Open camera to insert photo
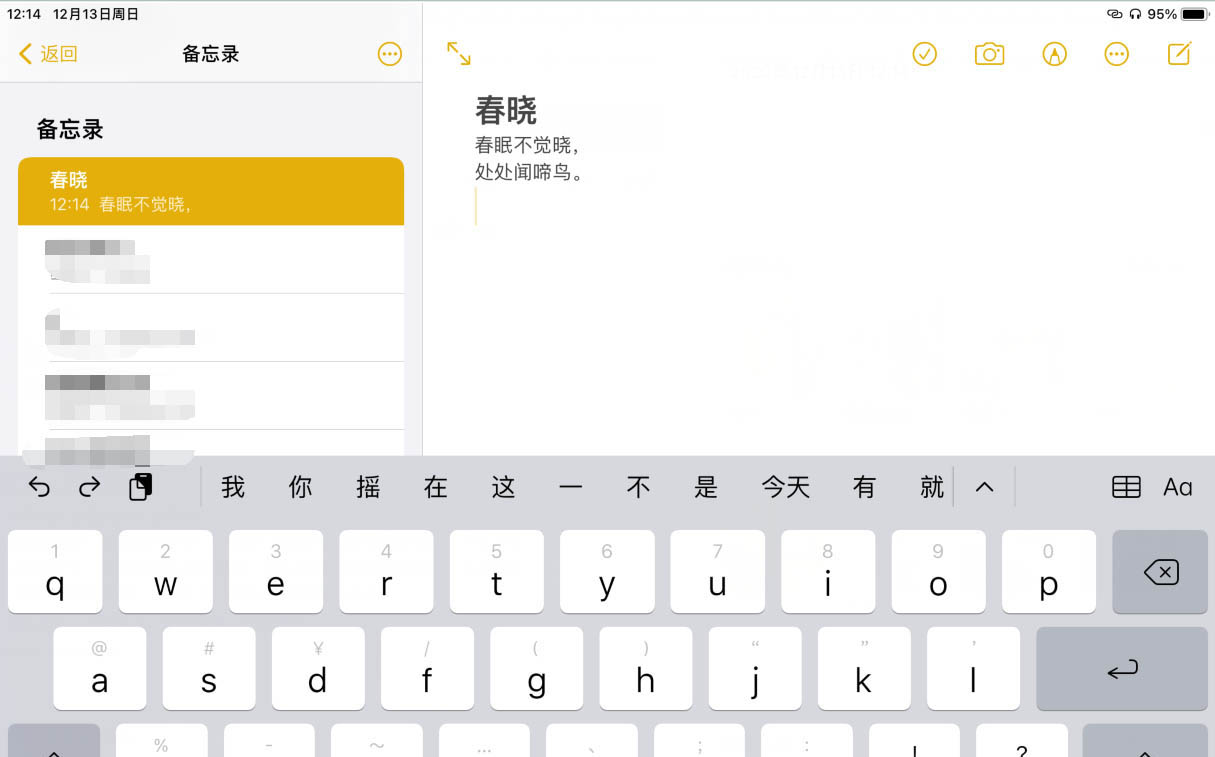1215x757 pixels. tap(989, 54)
